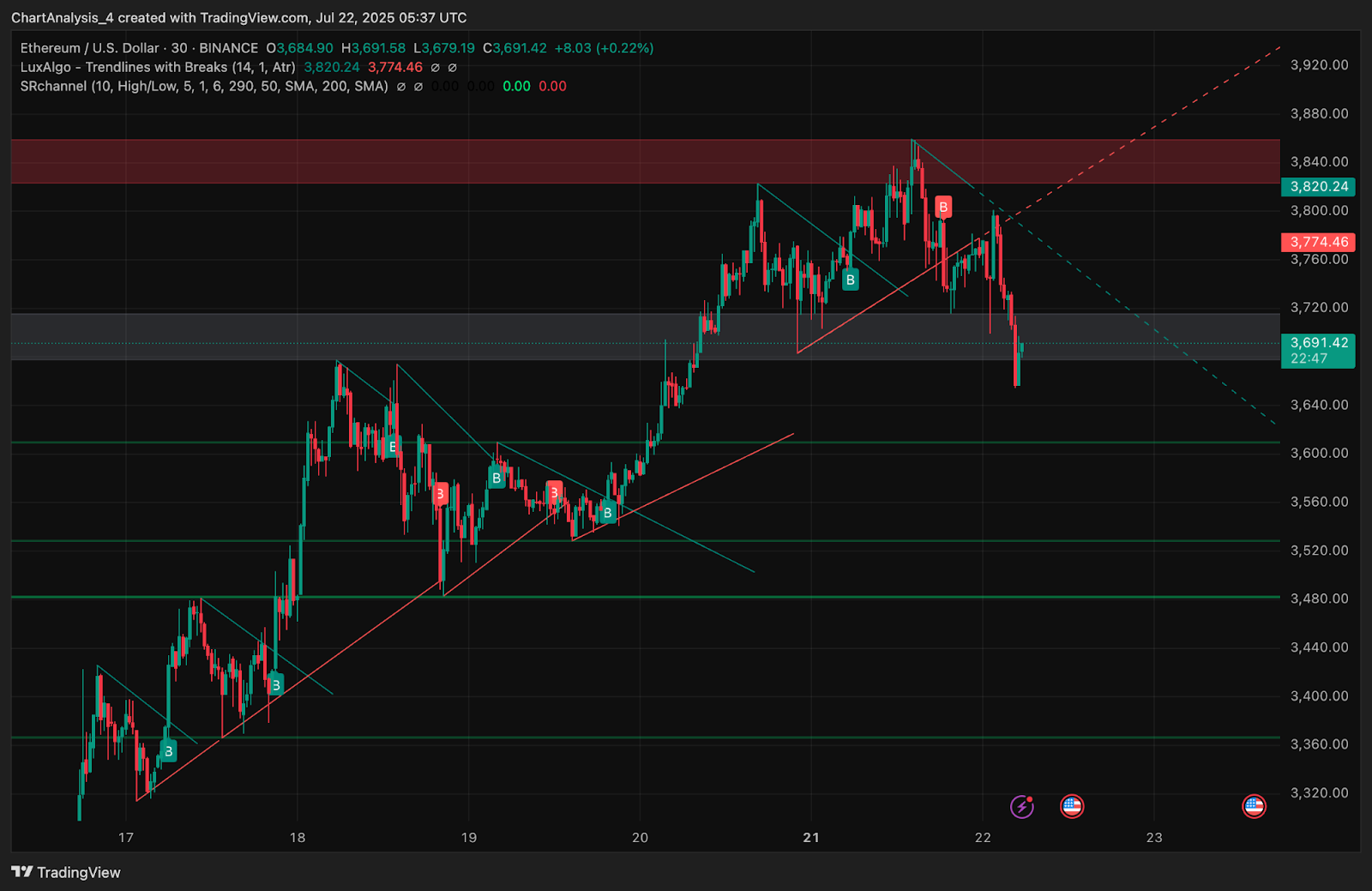Select the LuxAlgo Trendlines with Breaks legend

coord(158,67)
